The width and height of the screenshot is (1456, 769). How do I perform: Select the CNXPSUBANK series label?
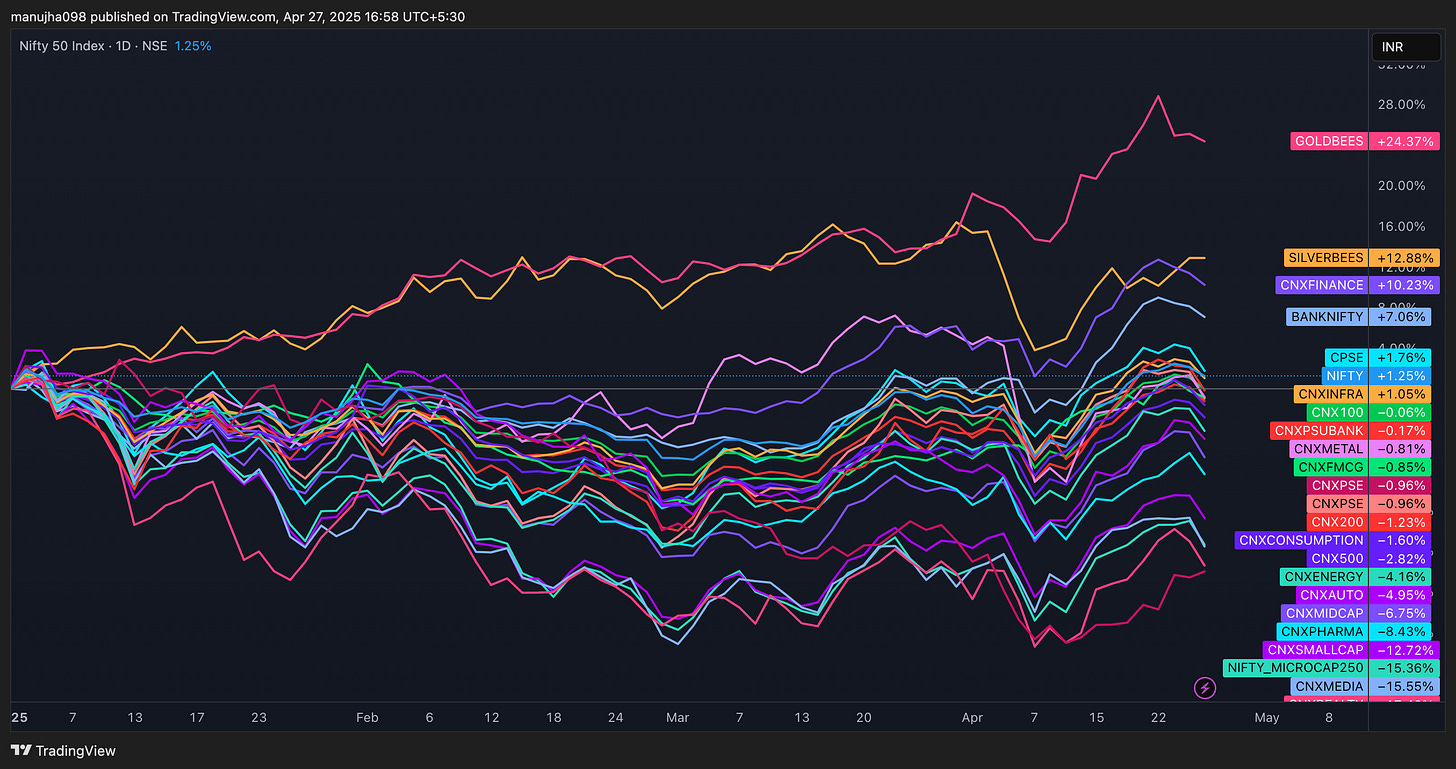[x=1320, y=430]
